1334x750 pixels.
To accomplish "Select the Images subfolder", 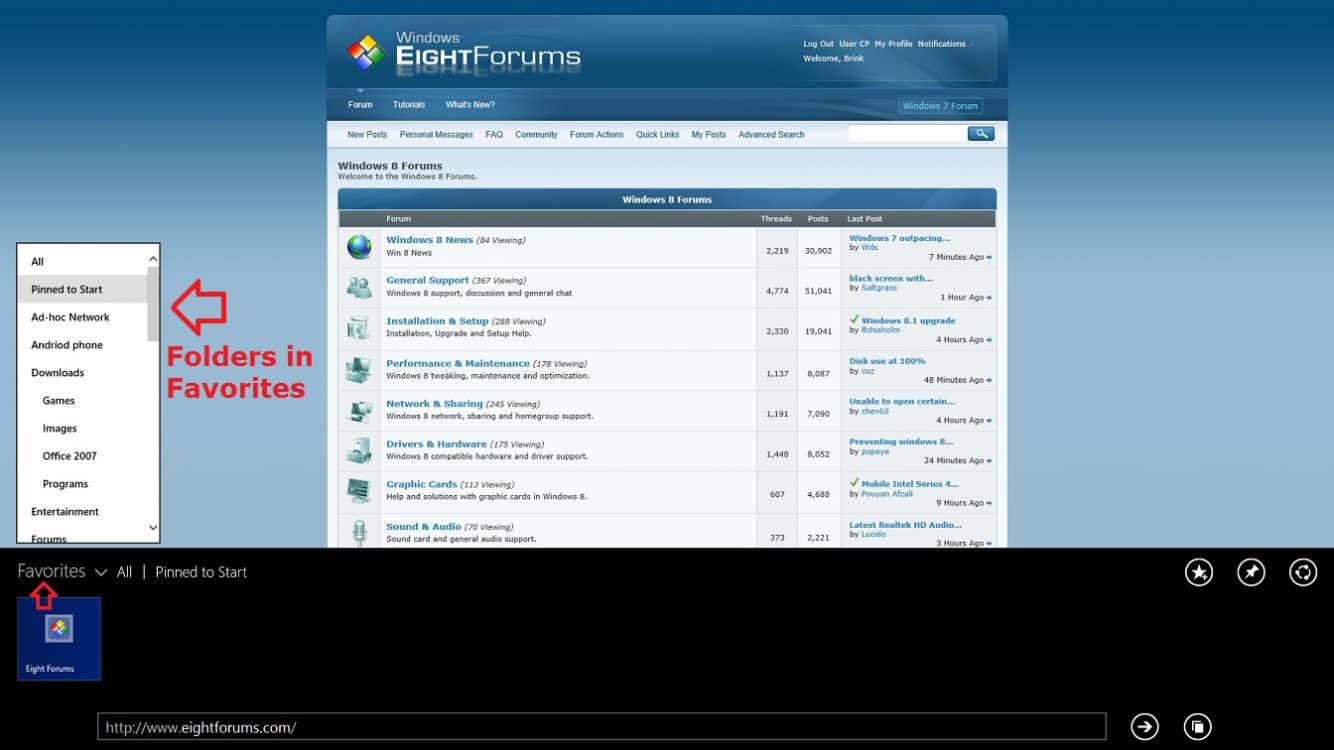I will tap(59, 429).
